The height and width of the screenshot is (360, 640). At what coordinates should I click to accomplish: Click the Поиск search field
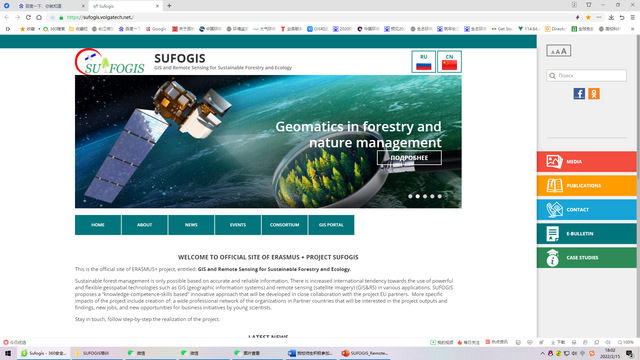586,76
